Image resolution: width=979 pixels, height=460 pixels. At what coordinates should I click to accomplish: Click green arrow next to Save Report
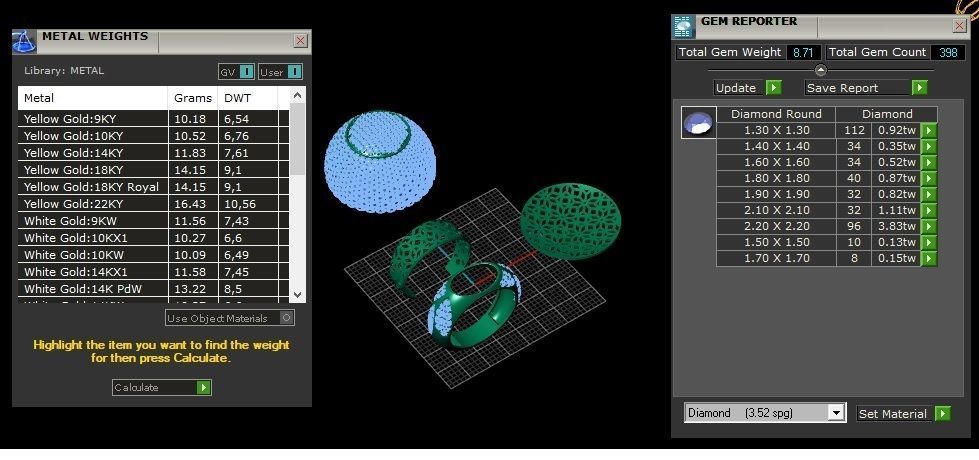919,88
